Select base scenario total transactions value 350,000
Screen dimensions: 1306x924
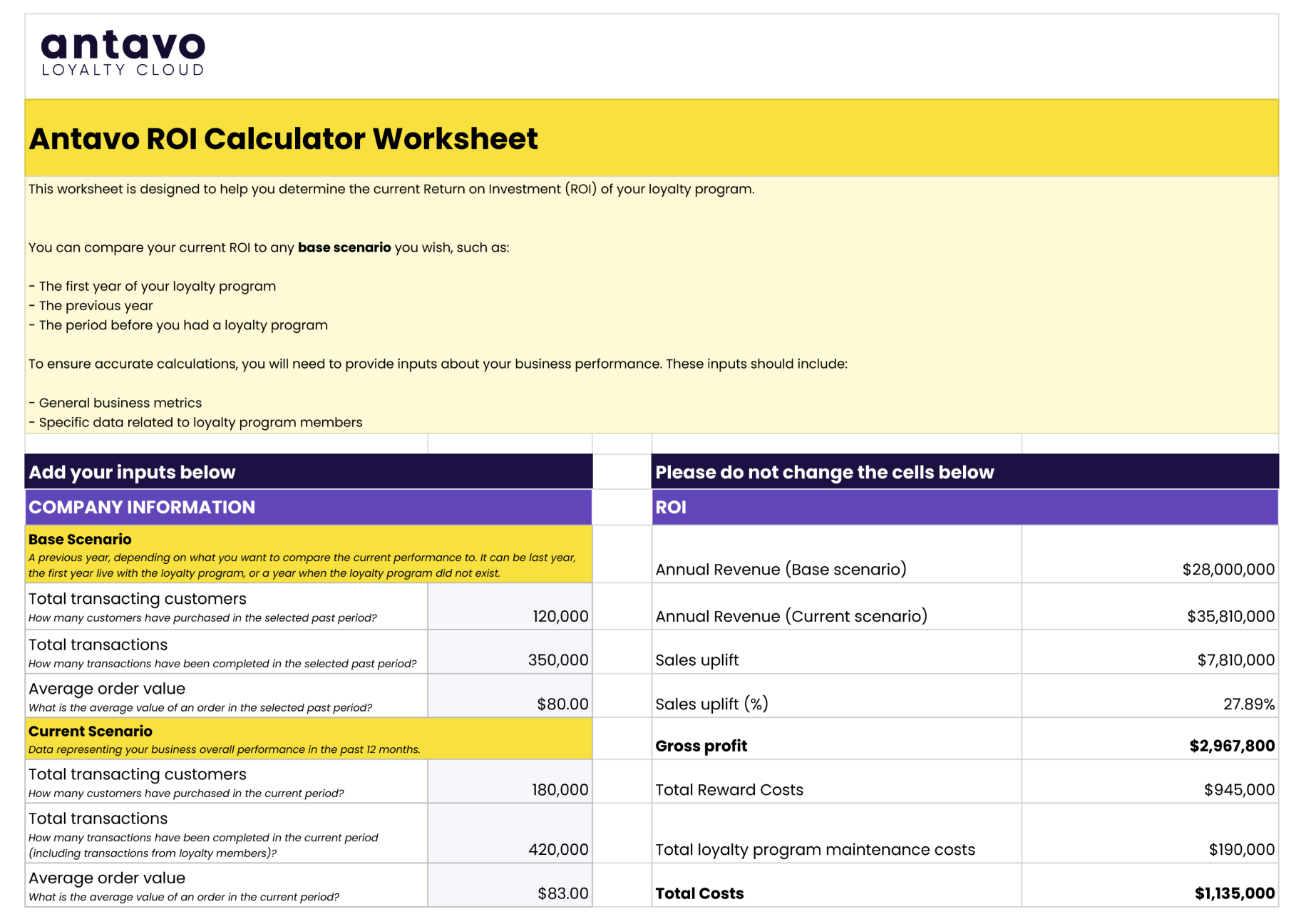tap(510, 652)
